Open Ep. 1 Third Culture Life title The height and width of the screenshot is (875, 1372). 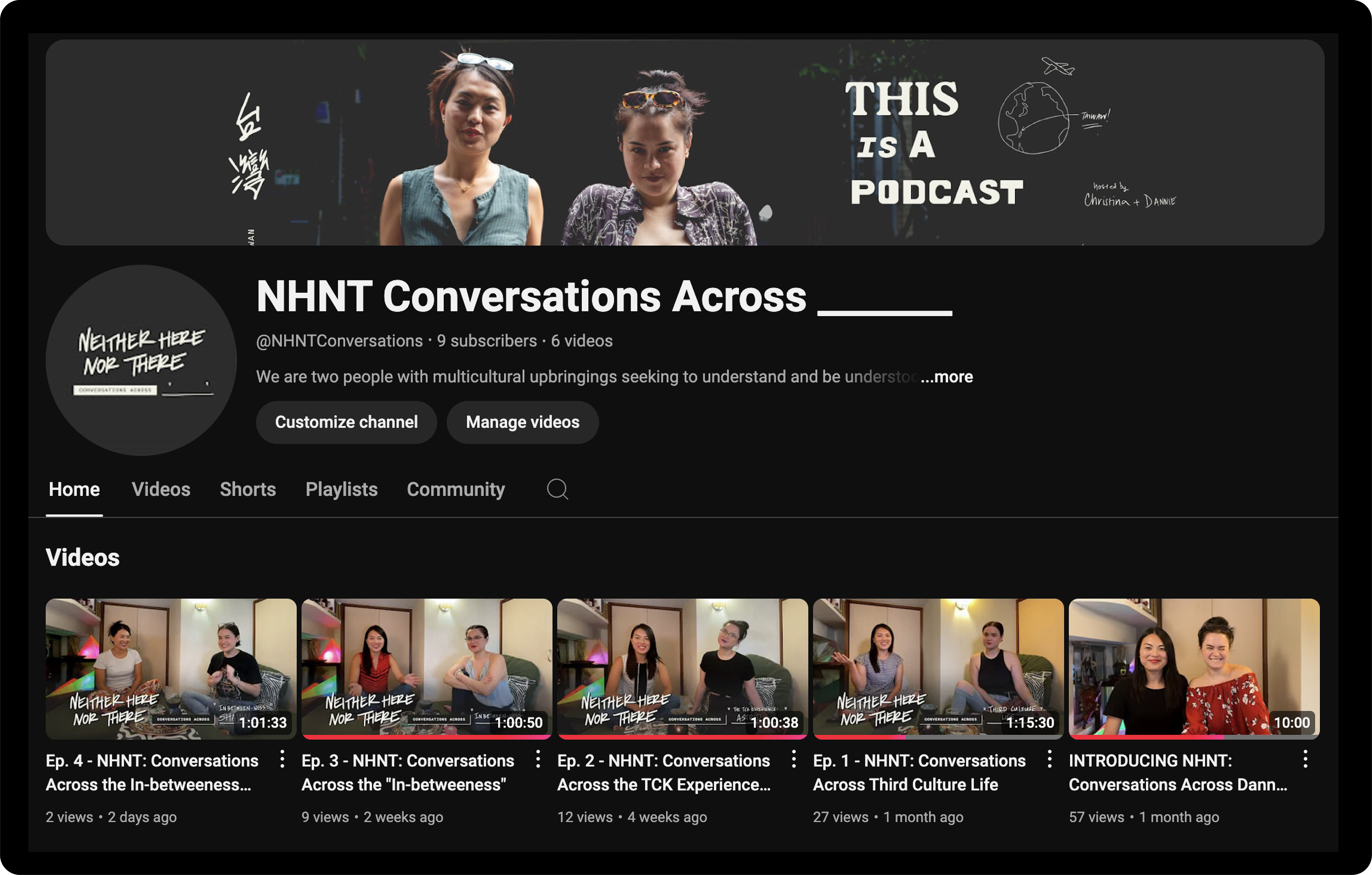tap(919, 772)
